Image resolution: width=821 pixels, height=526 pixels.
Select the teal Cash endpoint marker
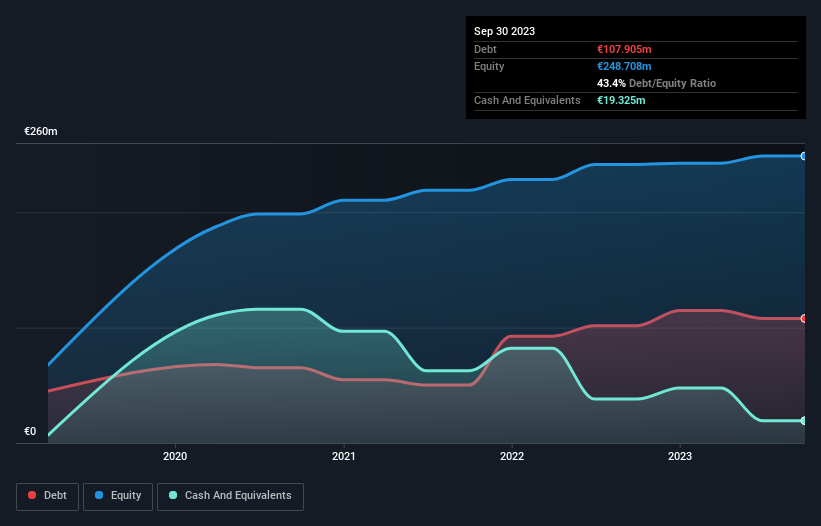point(804,420)
